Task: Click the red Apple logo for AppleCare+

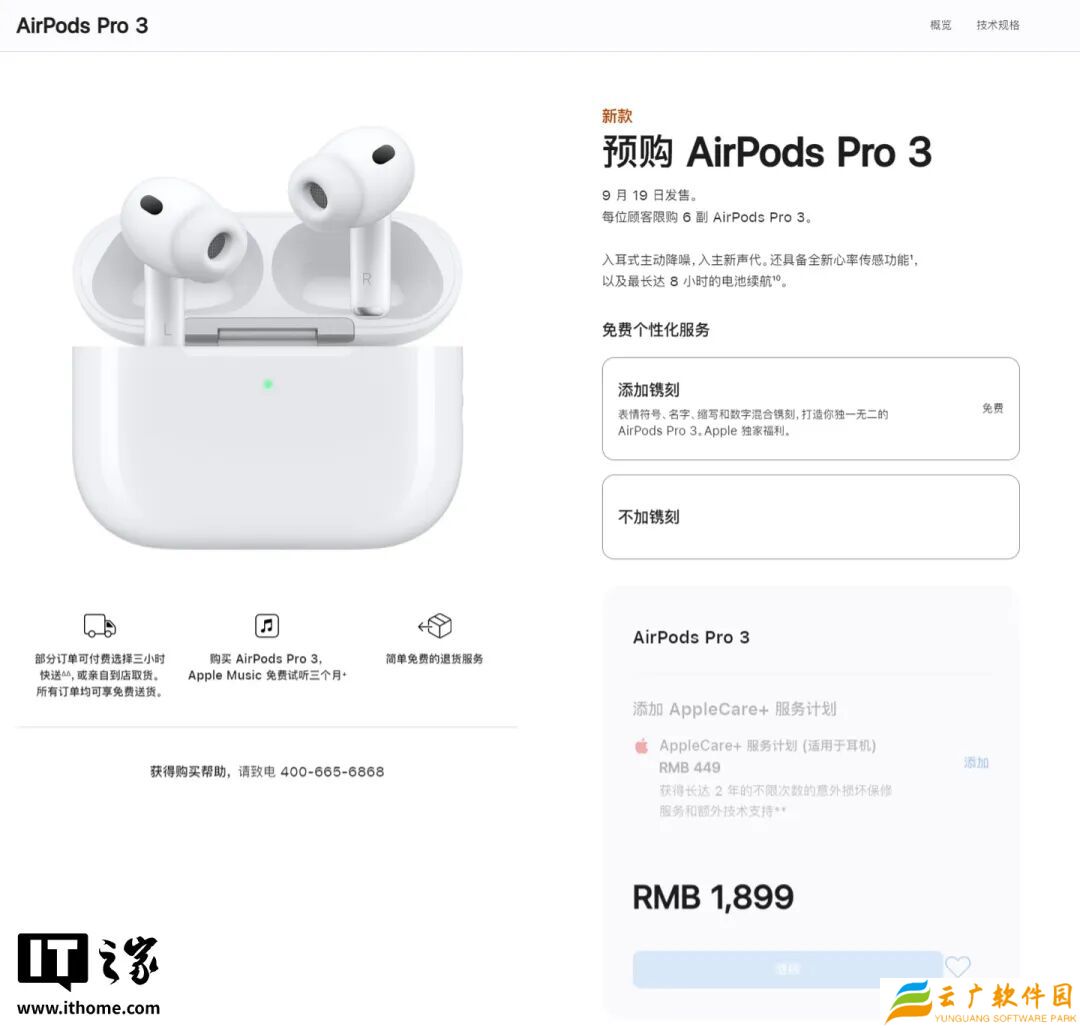Action: pos(641,746)
